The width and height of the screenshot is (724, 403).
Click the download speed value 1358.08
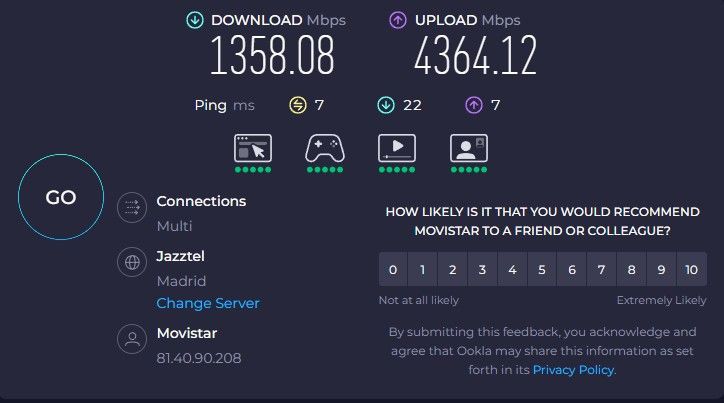[x=272, y=56]
